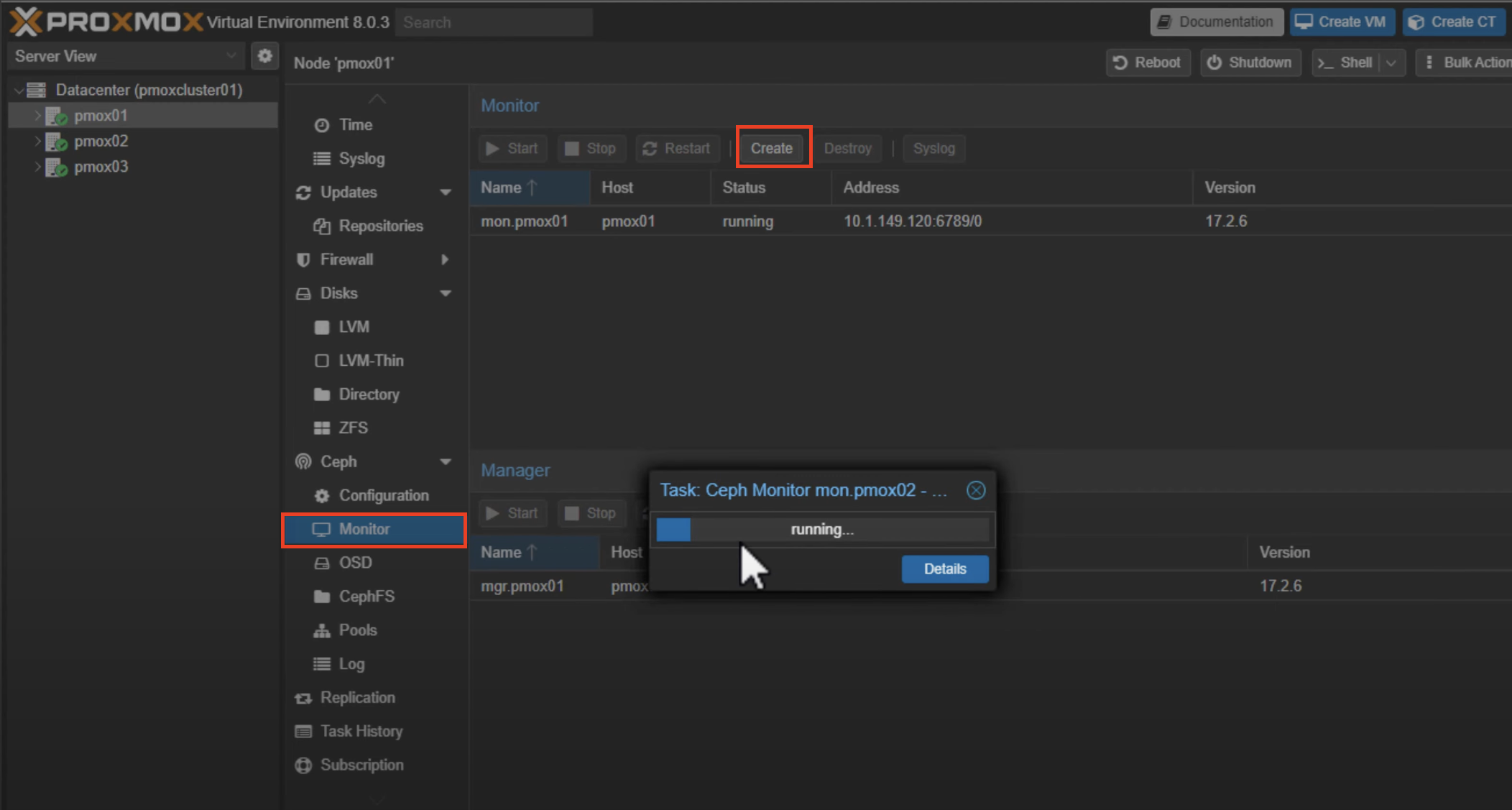Click the Server View settings gear icon
This screenshot has height=810, width=1512.
click(264, 55)
